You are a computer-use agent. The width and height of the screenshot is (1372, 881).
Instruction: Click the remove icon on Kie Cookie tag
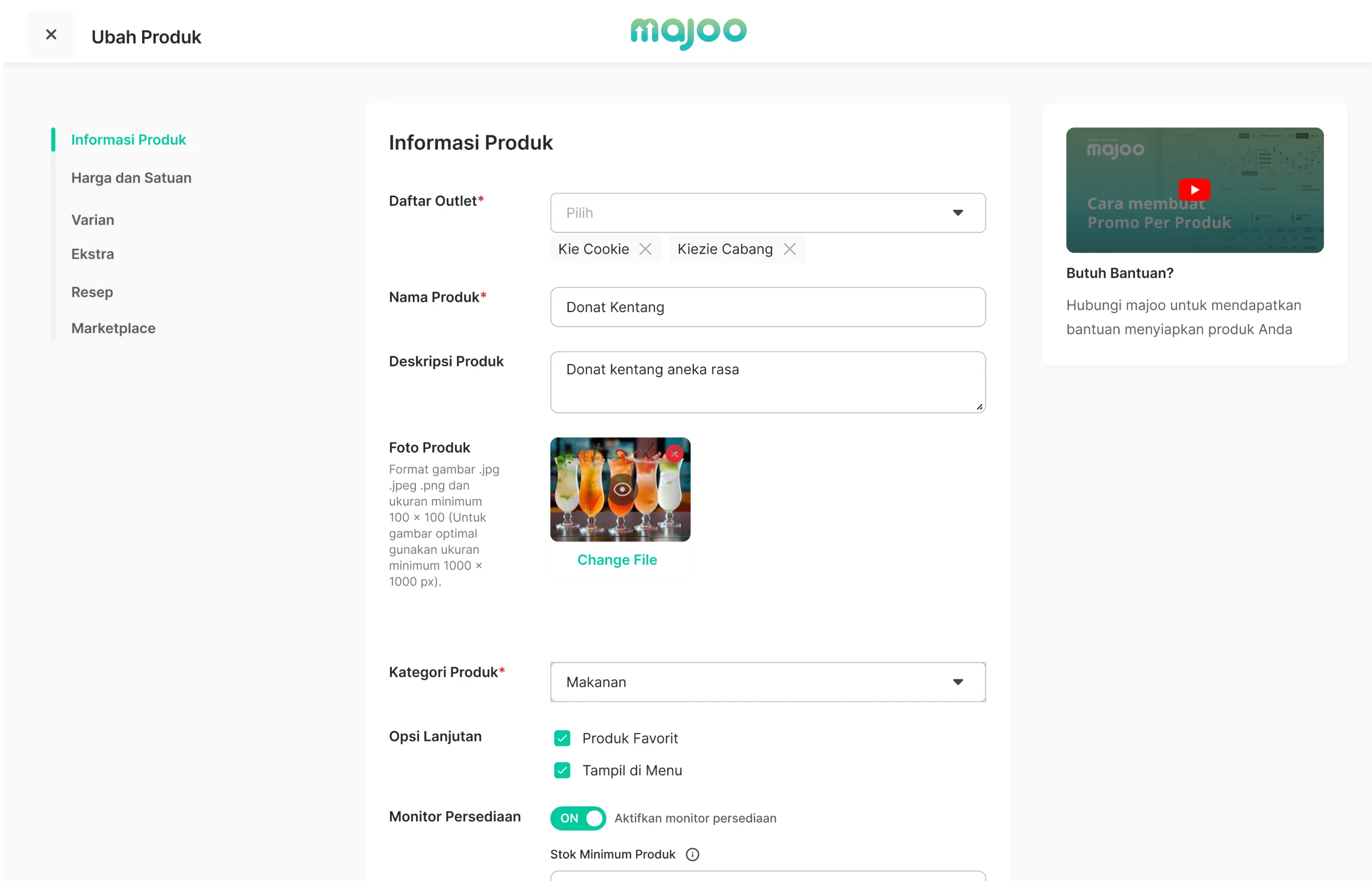tap(645, 249)
